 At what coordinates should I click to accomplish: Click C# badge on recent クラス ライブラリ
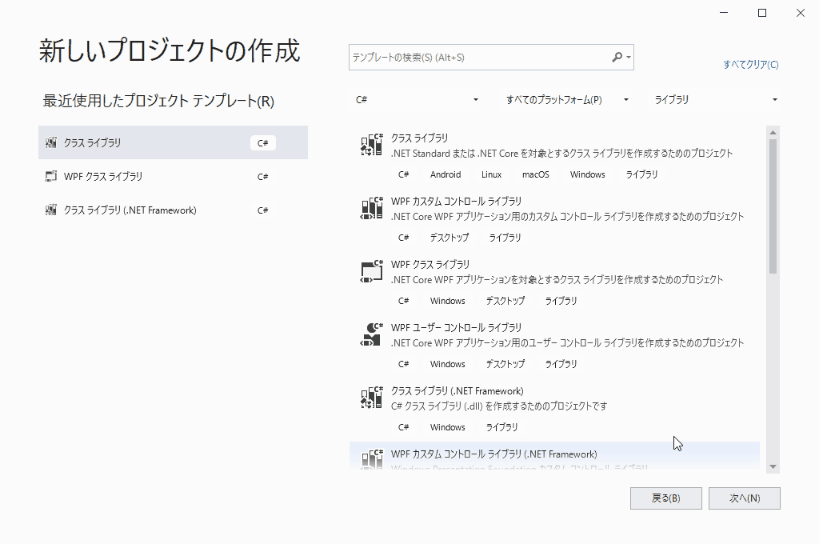tap(263, 143)
